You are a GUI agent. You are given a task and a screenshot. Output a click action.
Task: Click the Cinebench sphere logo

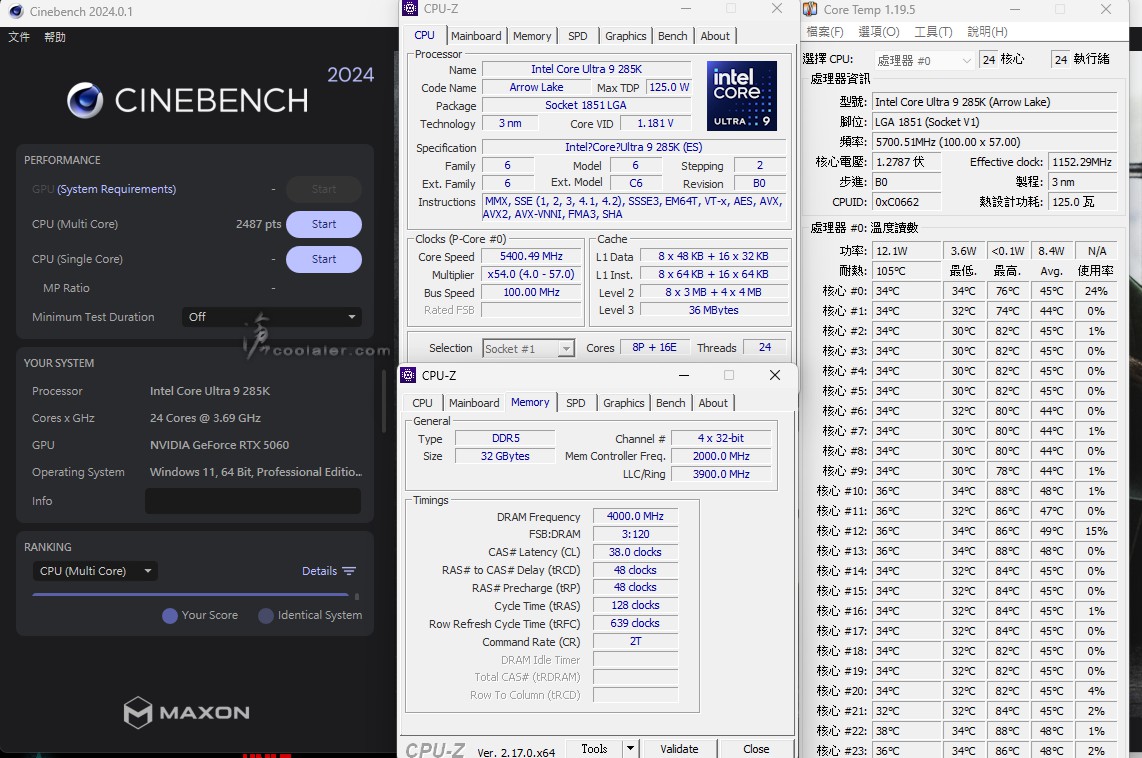[x=86, y=100]
